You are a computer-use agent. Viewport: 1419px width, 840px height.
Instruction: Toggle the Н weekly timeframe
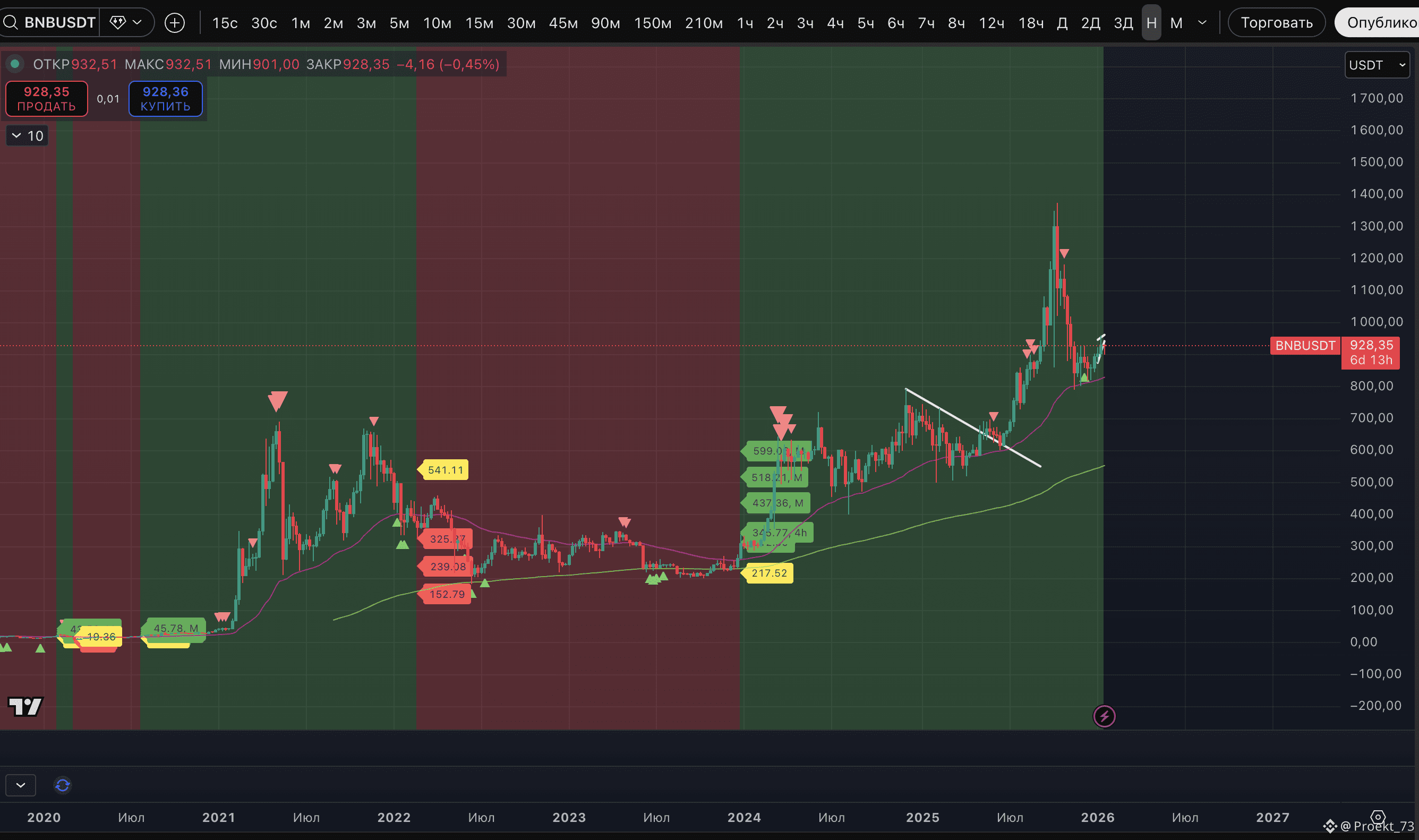(1151, 23)
